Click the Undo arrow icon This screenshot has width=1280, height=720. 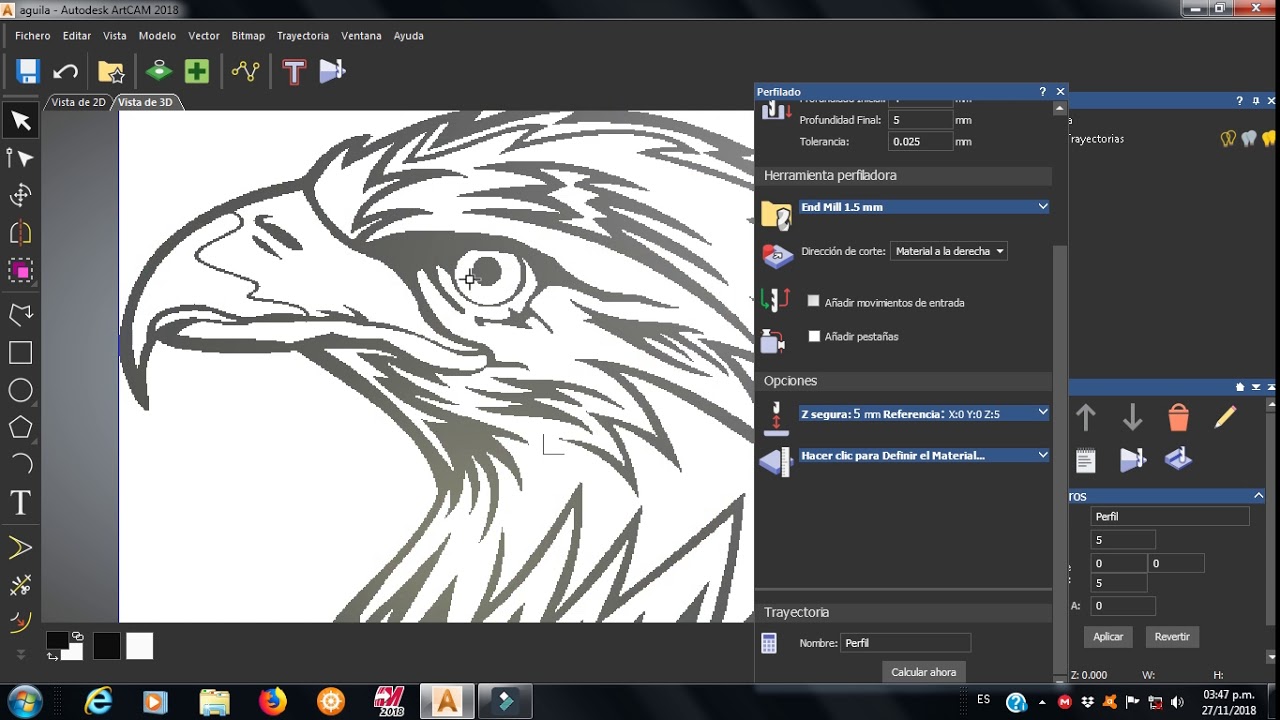pos(65,71)
